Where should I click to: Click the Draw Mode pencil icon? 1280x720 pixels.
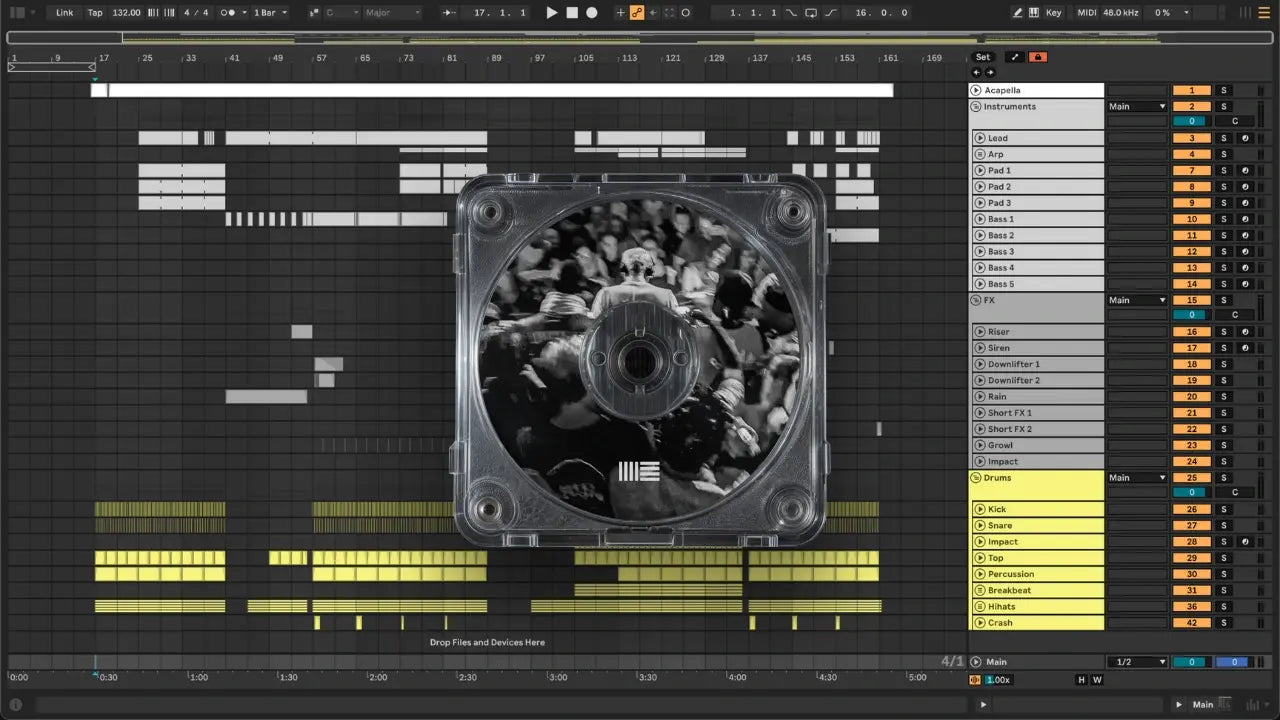click(1018, 13)
